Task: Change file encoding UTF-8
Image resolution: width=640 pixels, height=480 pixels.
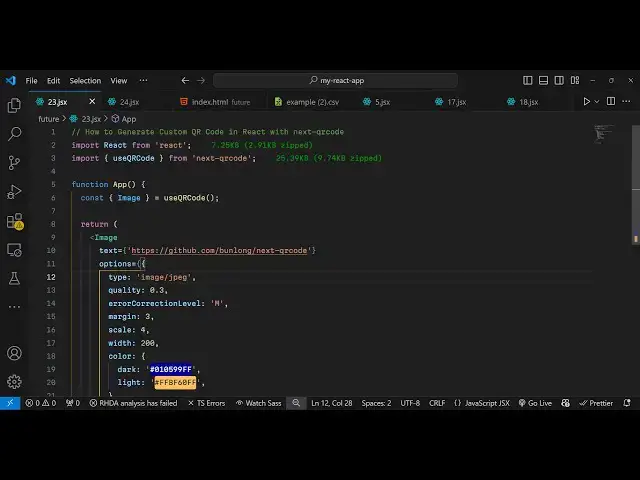Action: coord(410,403)
